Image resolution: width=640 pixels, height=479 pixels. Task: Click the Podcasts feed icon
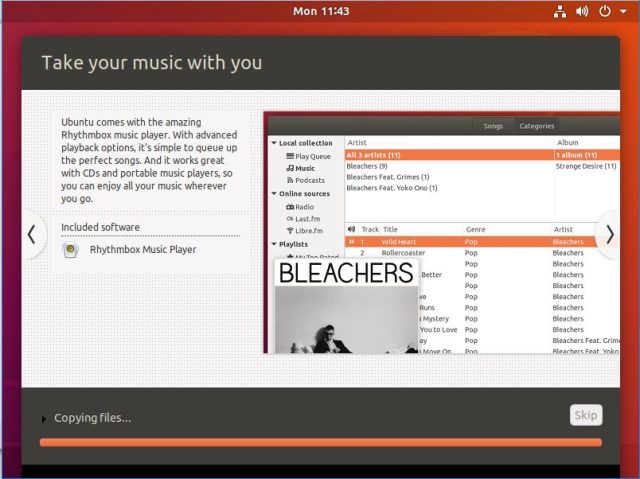288,180
